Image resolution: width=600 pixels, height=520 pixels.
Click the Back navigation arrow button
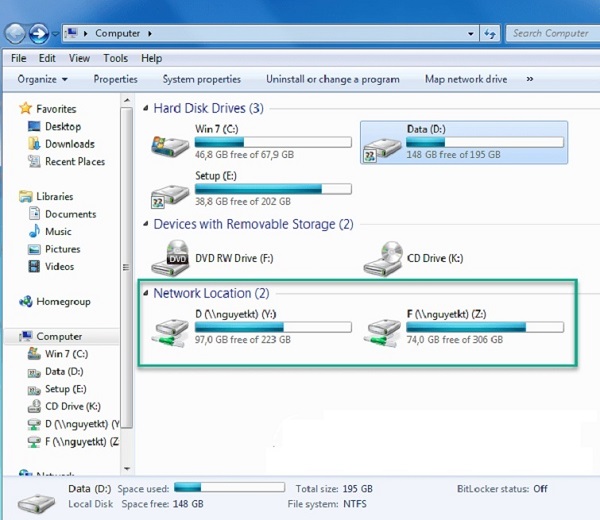[x=17, y=33]
